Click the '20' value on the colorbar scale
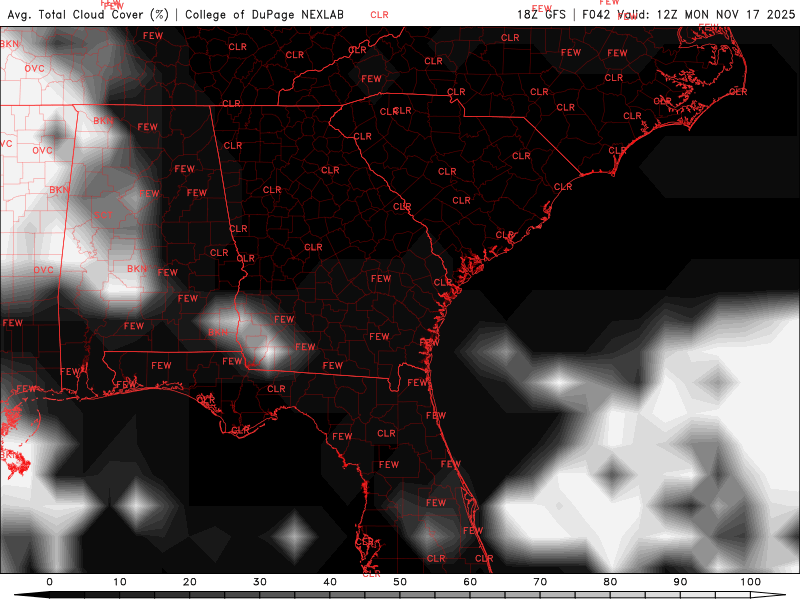Screen dimensions: 800x600 (x=190, y=582)
